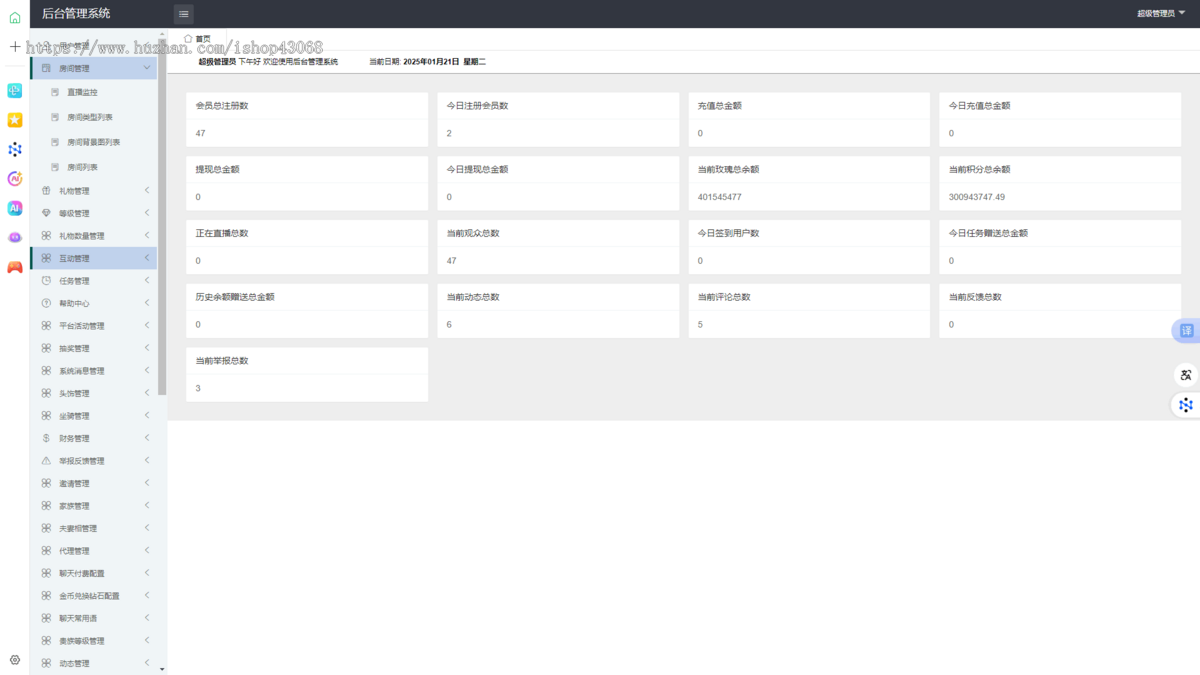This screenshot has width=1200, height=675.
Task: Click the plus icon in left rail
Action: tap(15, 46)
